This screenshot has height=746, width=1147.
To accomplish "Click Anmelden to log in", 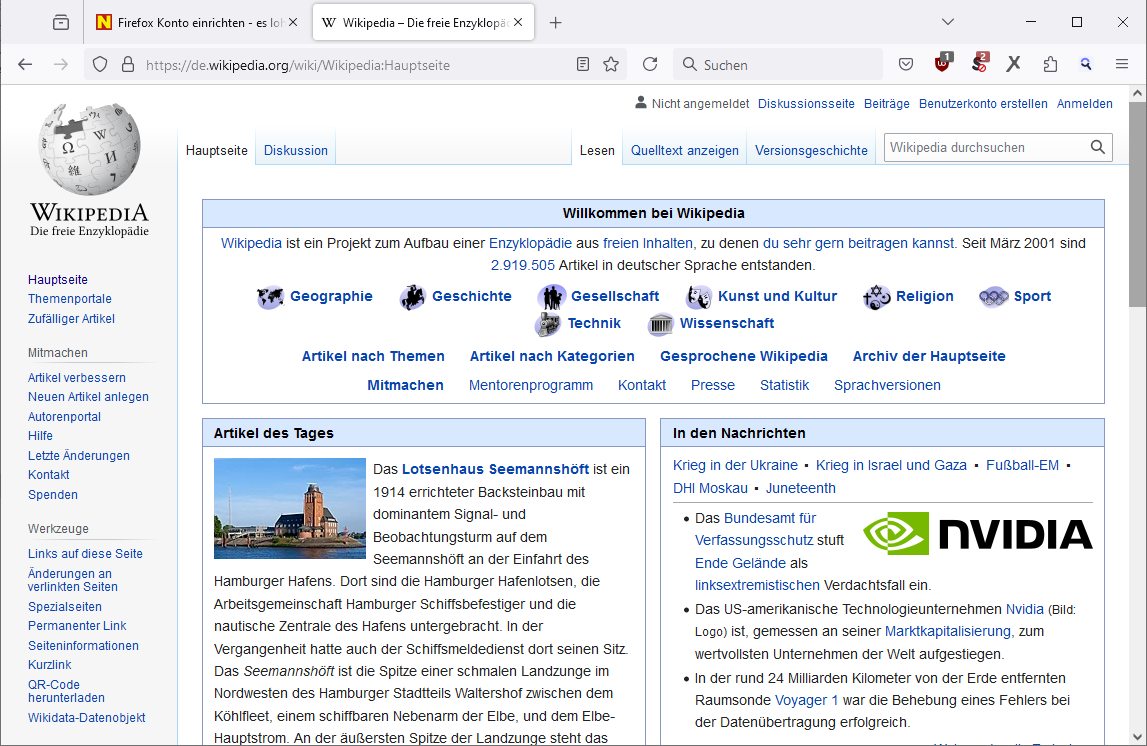I will coord(1084,104).
